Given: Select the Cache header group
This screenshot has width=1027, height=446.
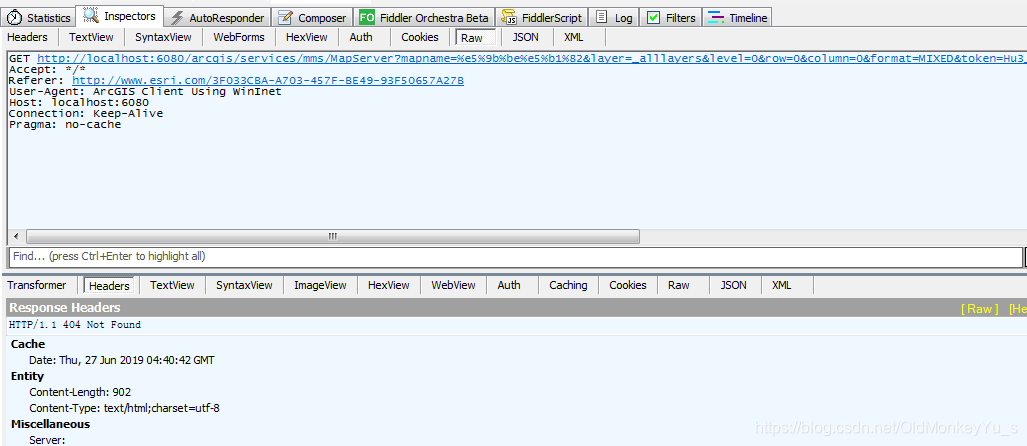Looking at the screenshot, I should (28, 344).
